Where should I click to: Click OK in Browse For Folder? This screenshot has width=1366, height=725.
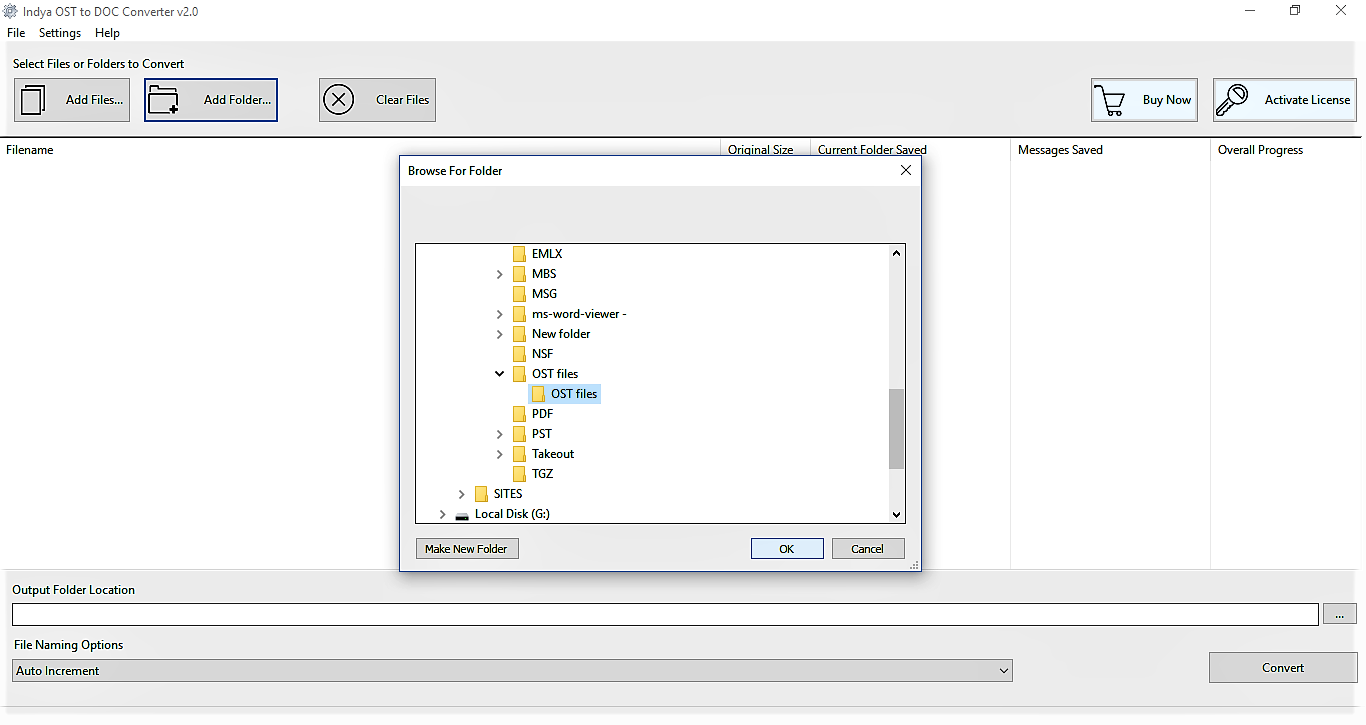(x=787, y=549)
